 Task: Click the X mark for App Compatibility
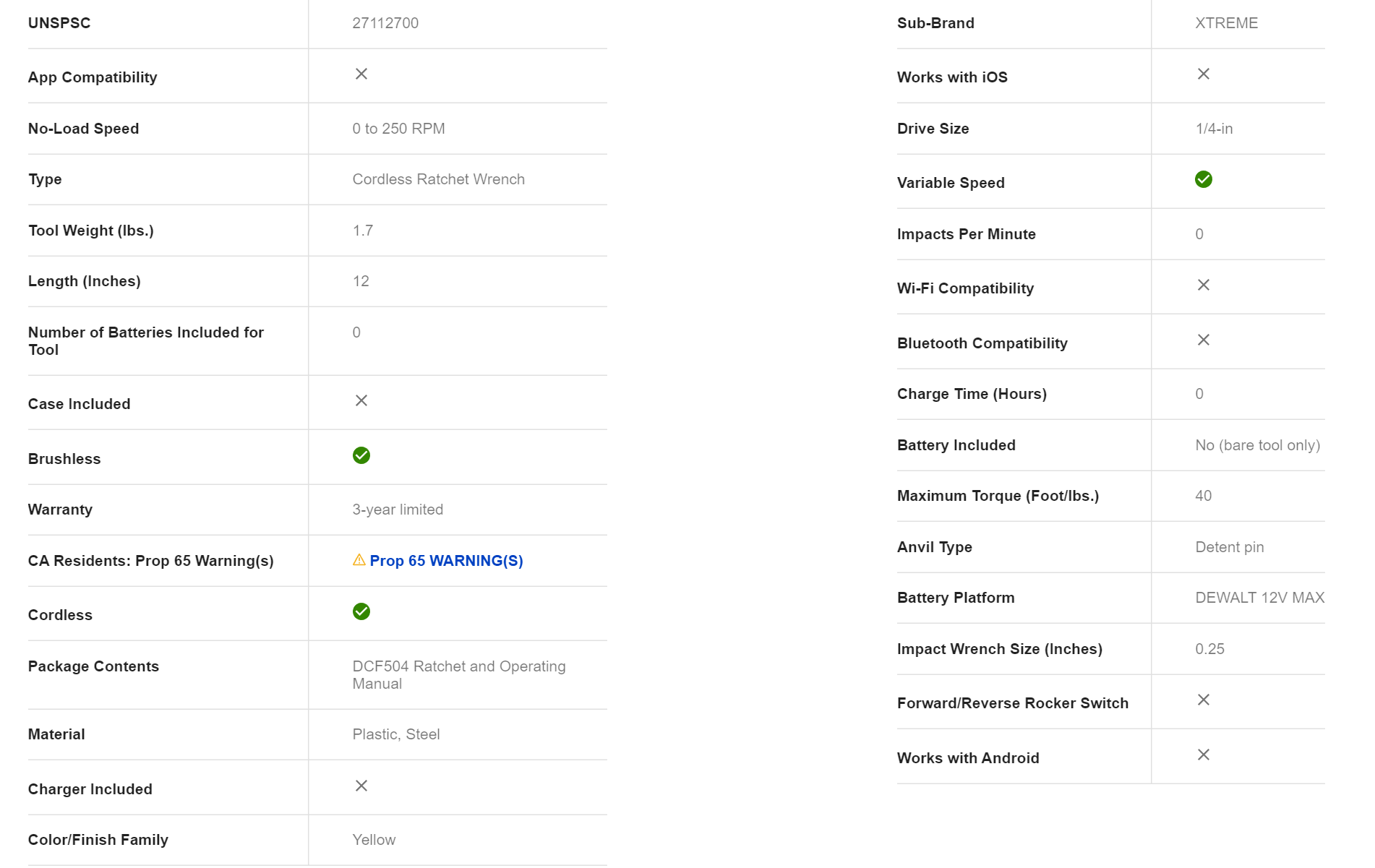click(361, 74)
